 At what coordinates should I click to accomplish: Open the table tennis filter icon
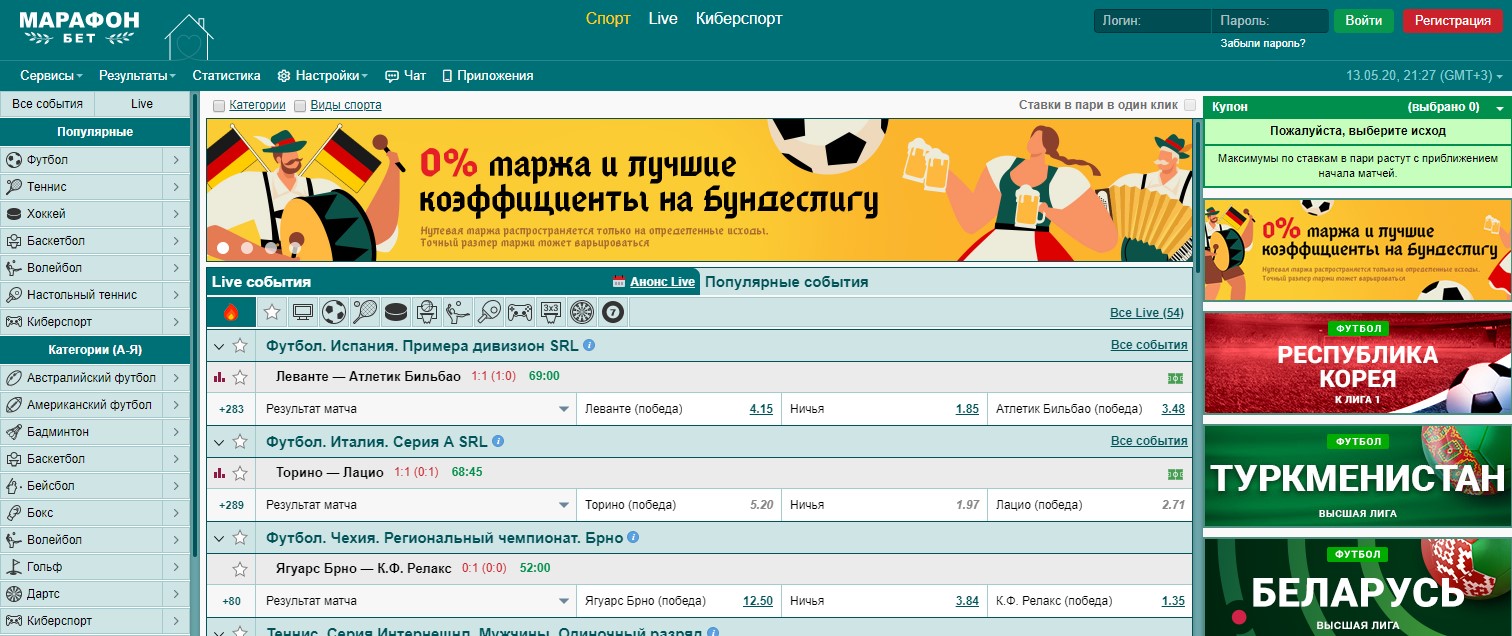click(x=487, y=311)
